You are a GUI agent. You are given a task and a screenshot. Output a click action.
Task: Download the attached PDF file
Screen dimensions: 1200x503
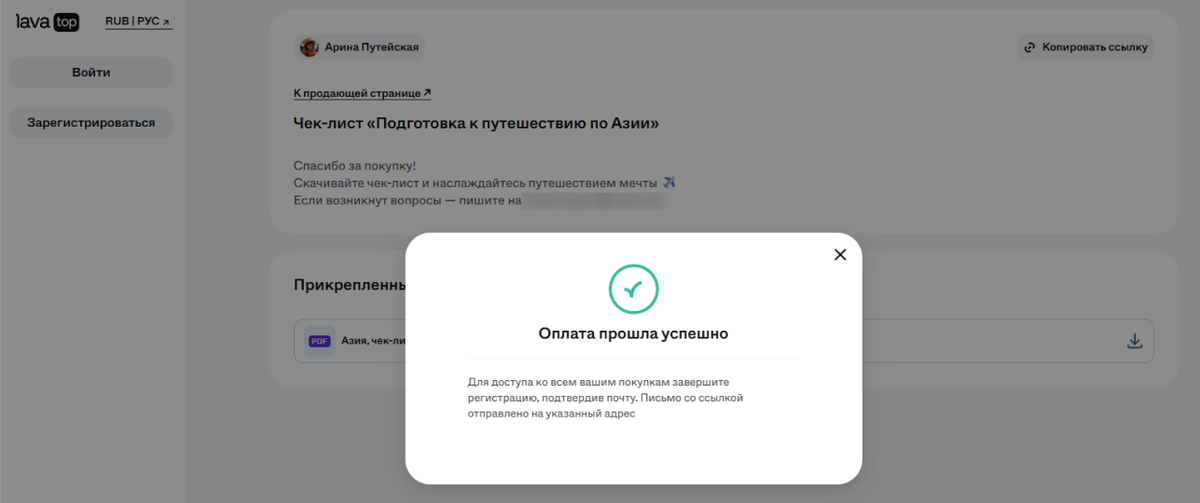[x=1134, y=341]
